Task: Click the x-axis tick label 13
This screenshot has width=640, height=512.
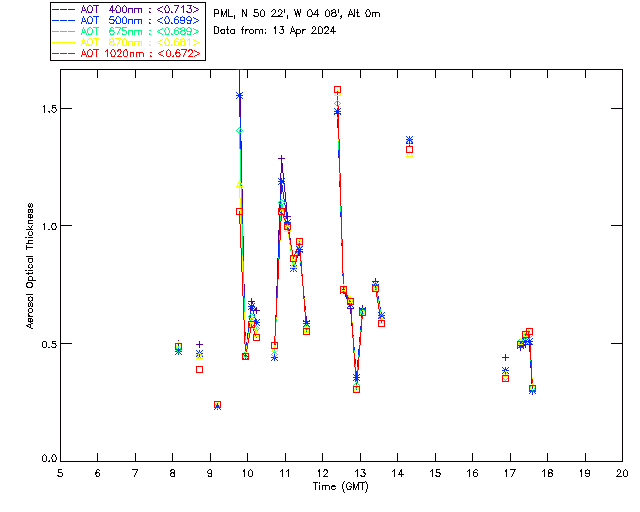Action: [360, 474]
